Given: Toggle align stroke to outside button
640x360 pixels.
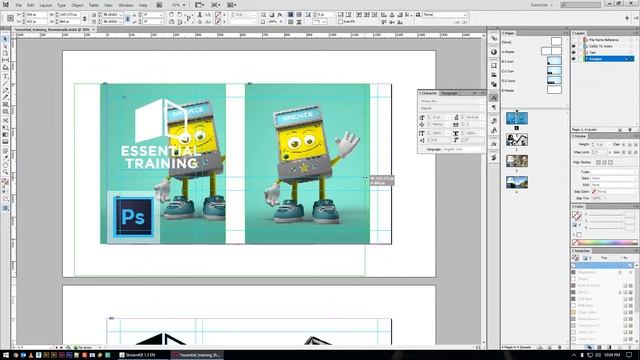Looking at the screenshot, I should pyautogui.click(x=611, y=162).
